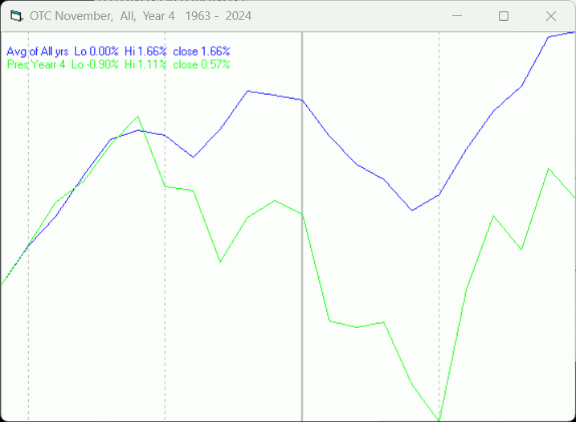Click the blue line's endpoint at top right
The image size is (576, 422).
[x=574, y=33]
